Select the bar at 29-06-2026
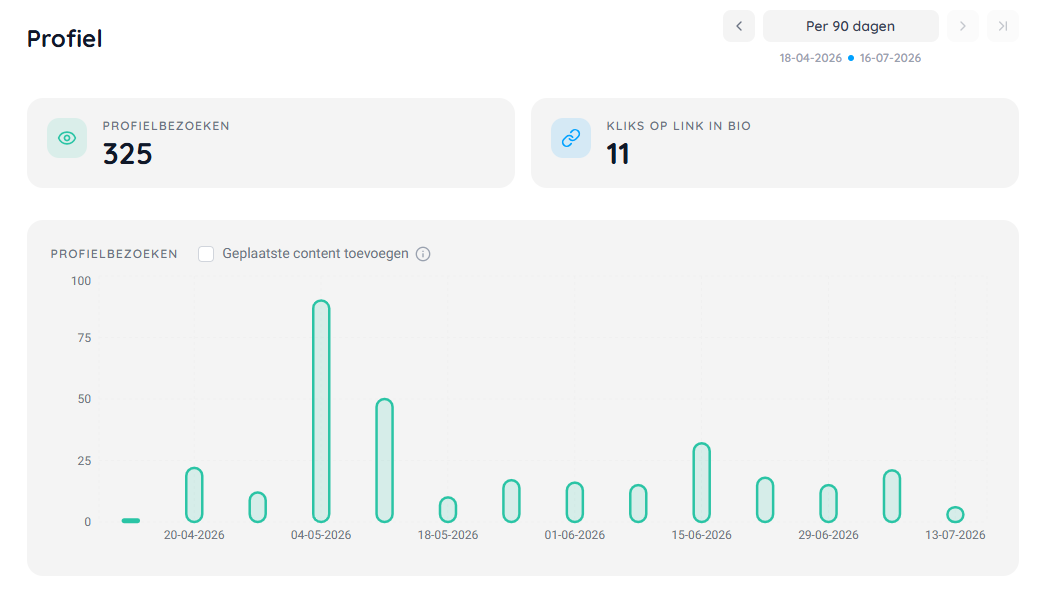Screen dimensions: 1053x605 pos(829,504)
